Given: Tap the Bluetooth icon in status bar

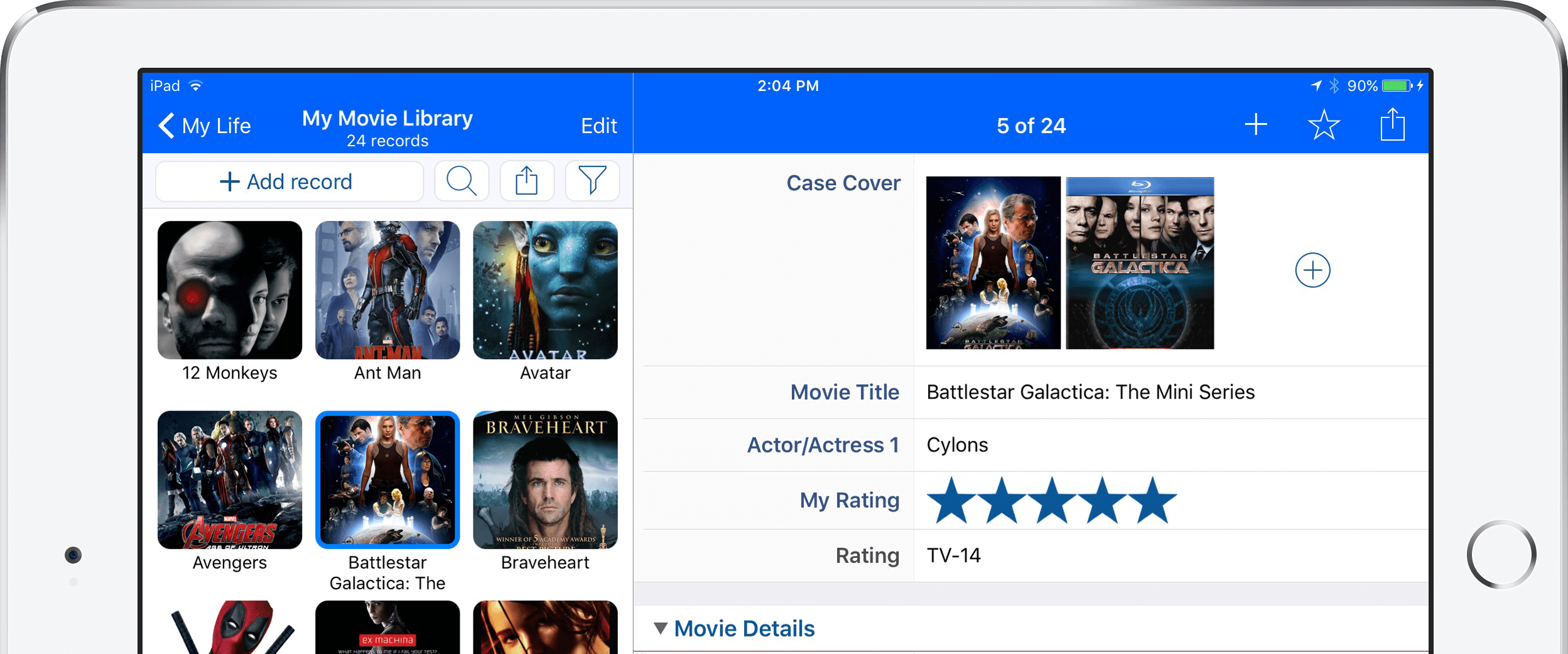Looking at the screenshot, I should pos(1334,85).
